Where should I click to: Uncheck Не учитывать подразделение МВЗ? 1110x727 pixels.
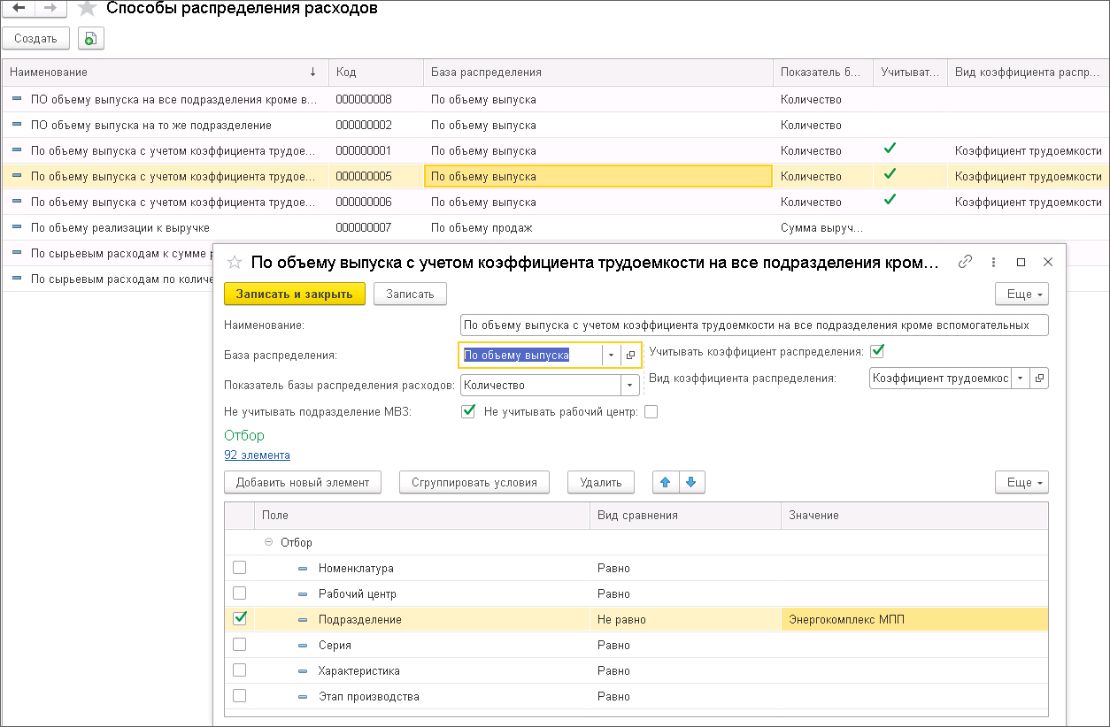[x=468, y=411]
